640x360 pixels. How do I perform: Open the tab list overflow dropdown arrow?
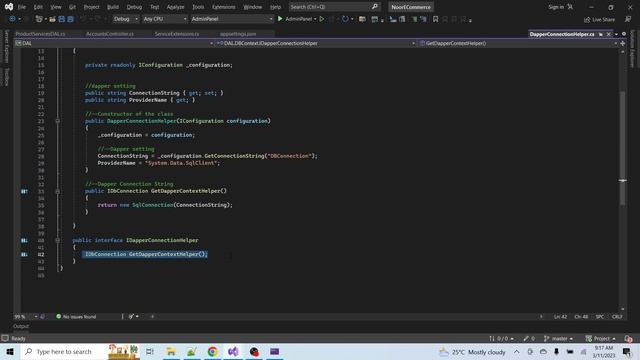(x=616, y=34)
